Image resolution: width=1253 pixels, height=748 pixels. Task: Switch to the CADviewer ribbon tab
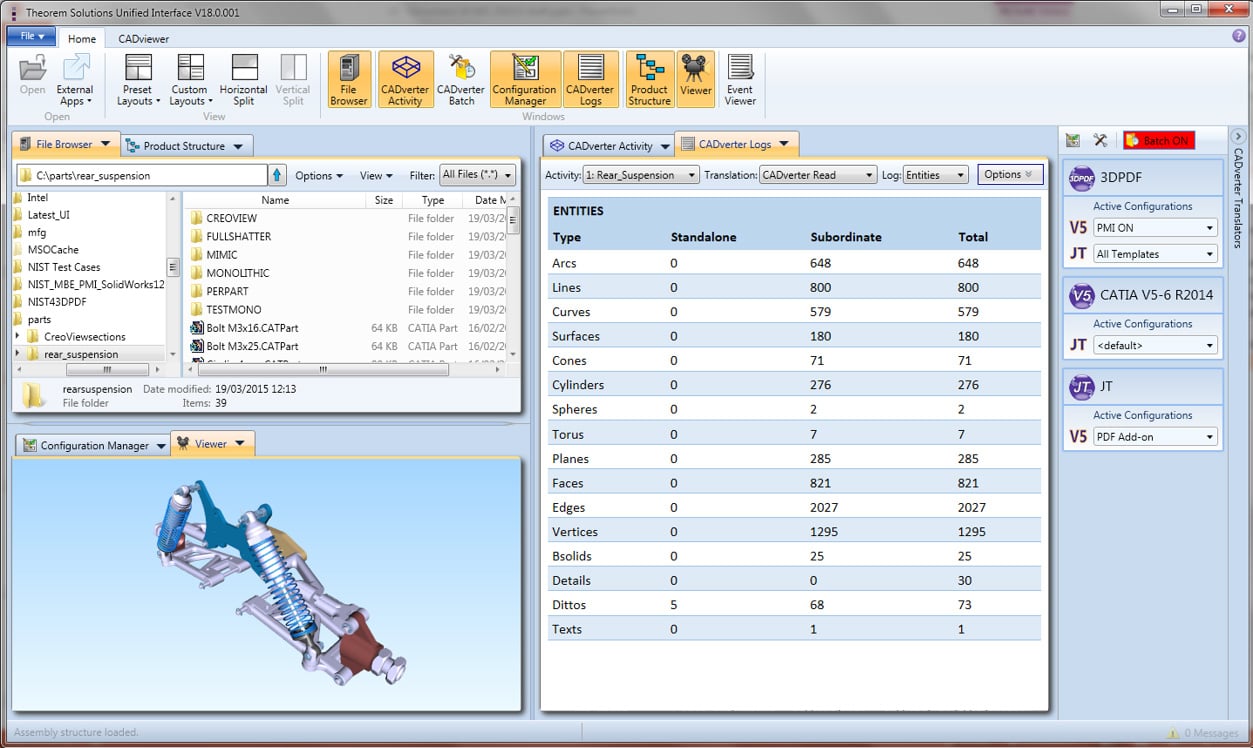[143, 39]
